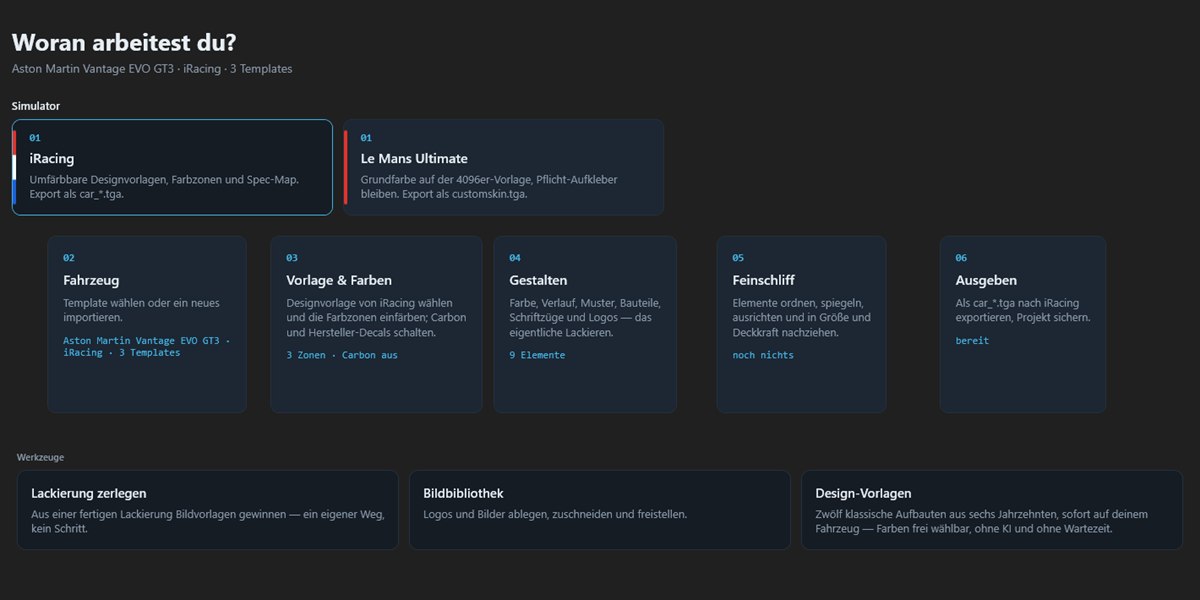
Task: Click the 'Aston Martin Vantage EVO GT3 · iRacing · 3 Templates' subtitle under the heading
Action: pyautogui.click(x=152, y=69)
